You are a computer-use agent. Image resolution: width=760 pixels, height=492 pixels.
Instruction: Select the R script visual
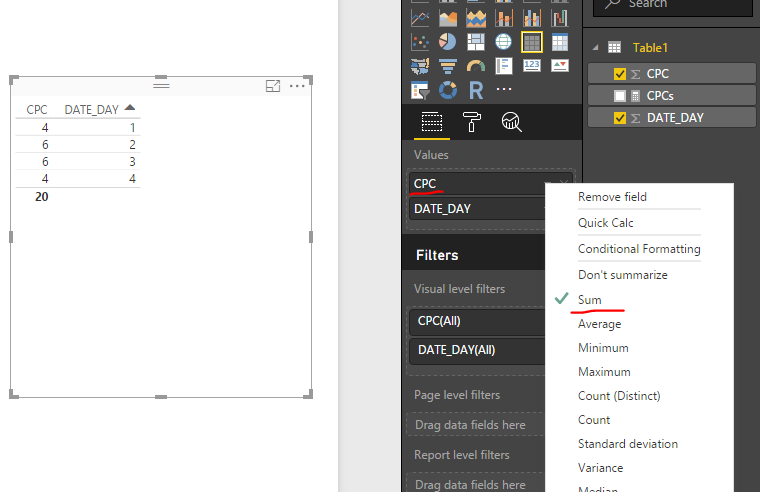click(x=476, y=90)
